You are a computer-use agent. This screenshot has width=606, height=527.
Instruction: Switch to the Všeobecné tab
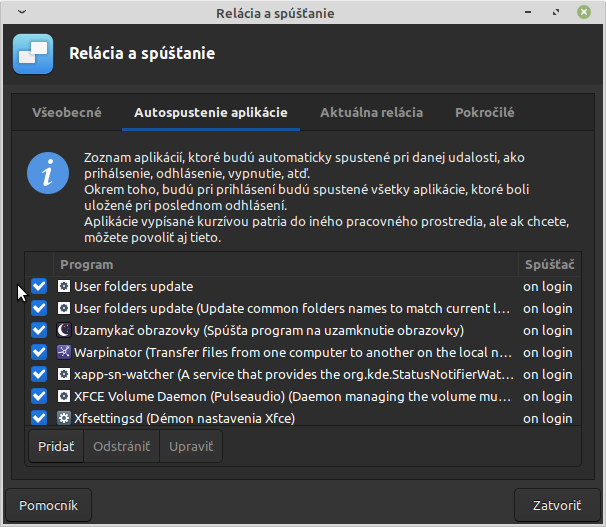[x=67, y=113]
